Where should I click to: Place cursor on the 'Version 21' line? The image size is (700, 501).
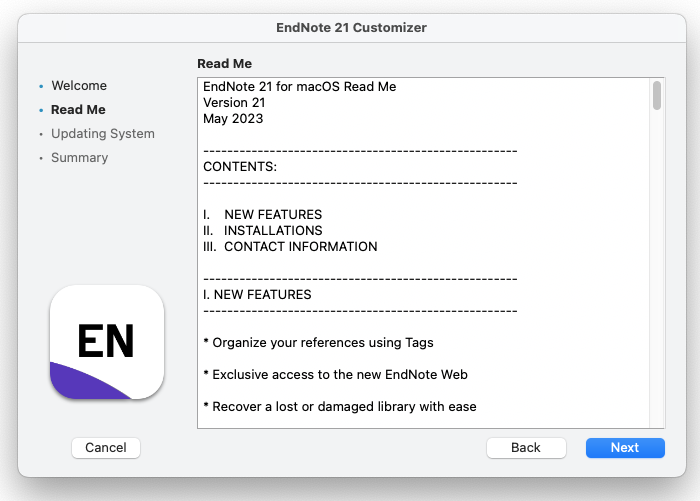click(234, 103)
